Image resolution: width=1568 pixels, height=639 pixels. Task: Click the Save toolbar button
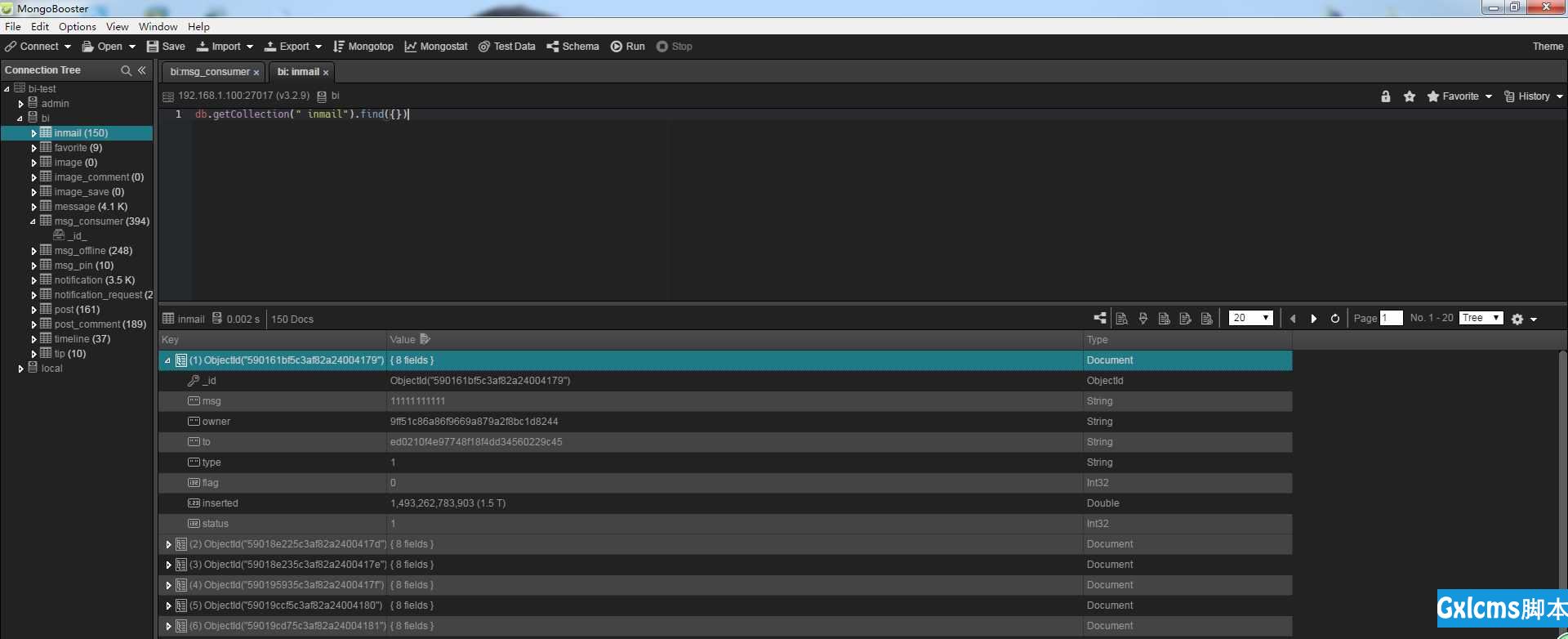coord(166,47)
